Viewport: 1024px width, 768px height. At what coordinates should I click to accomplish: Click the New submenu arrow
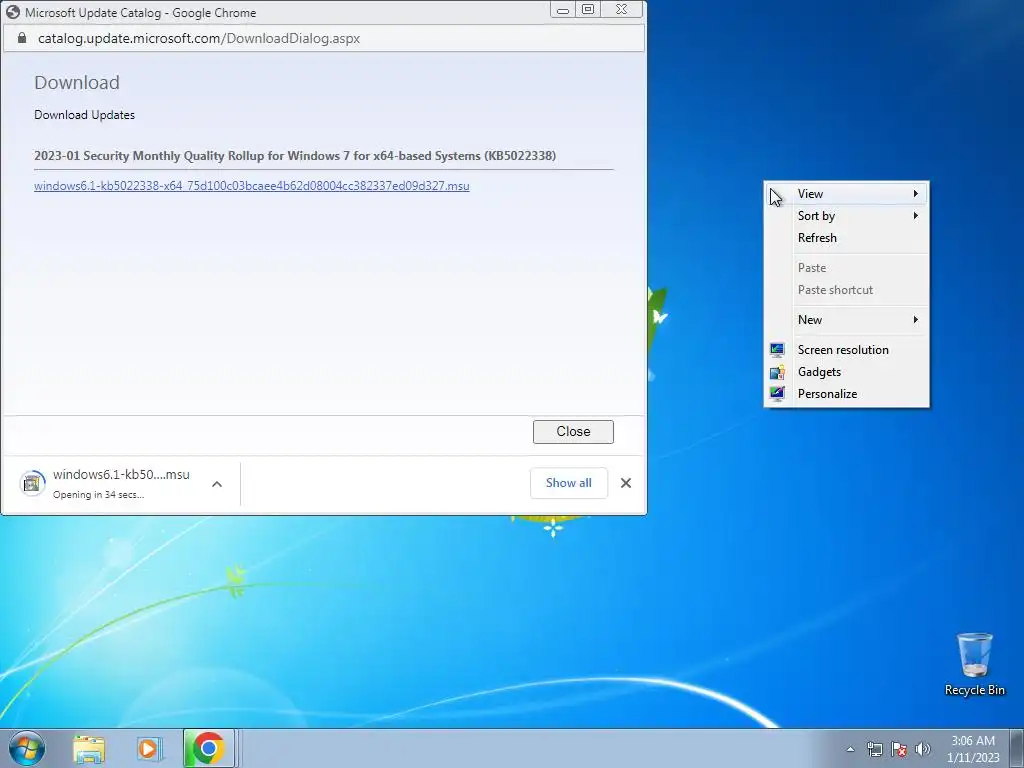(x=916, y=319)
